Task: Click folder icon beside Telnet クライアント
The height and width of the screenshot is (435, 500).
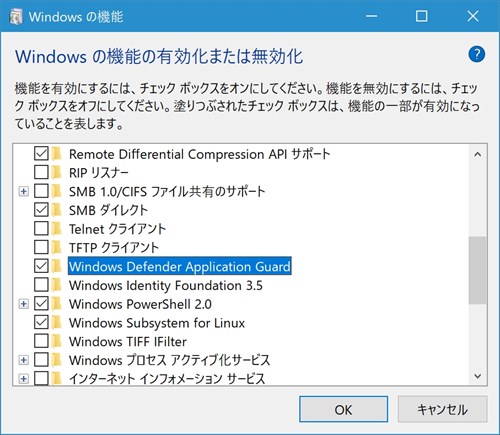Action: pos(57,229)
